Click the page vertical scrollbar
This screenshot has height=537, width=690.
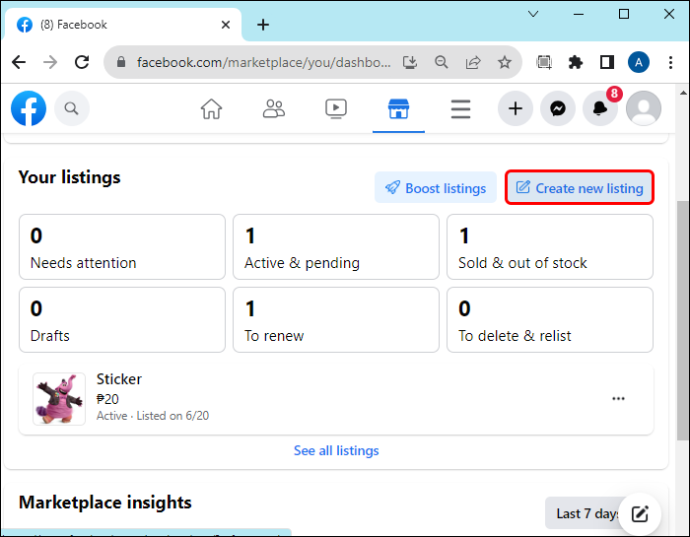tap(683, 320)
